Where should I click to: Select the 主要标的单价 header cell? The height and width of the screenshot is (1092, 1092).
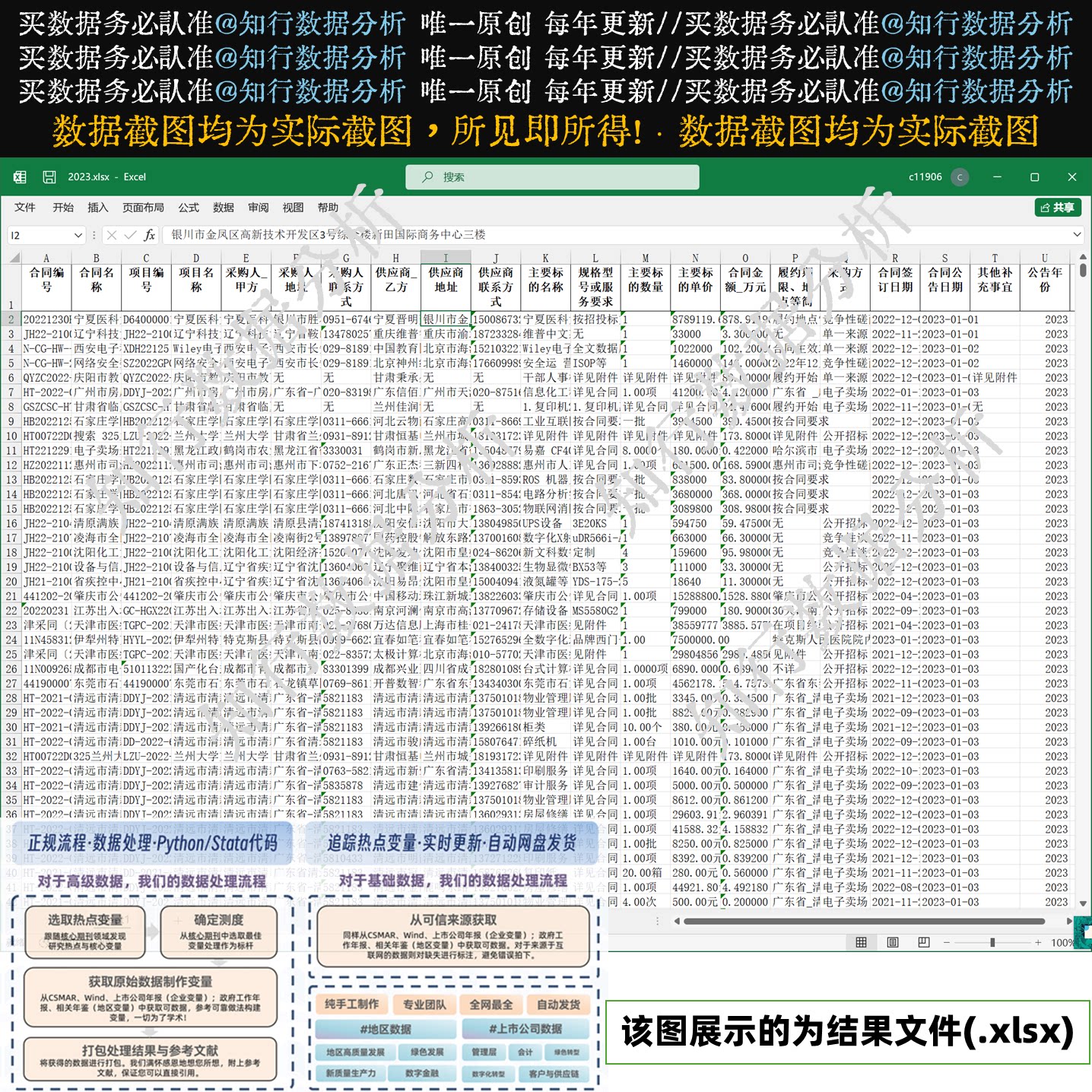(695, 287)
